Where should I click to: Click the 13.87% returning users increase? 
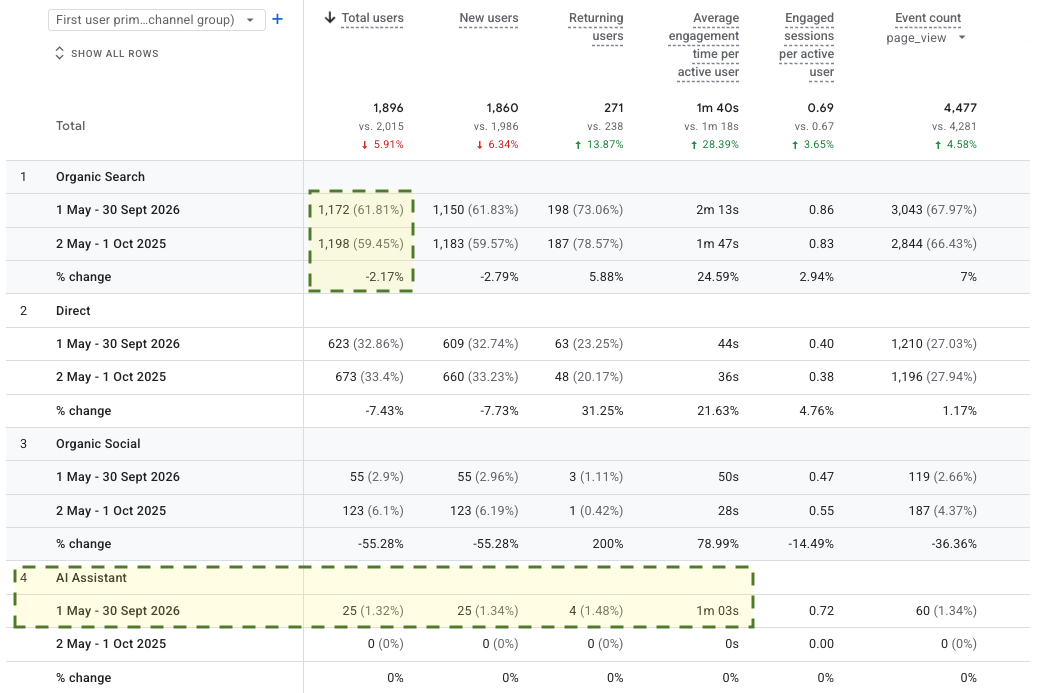(x=599, y=144)
